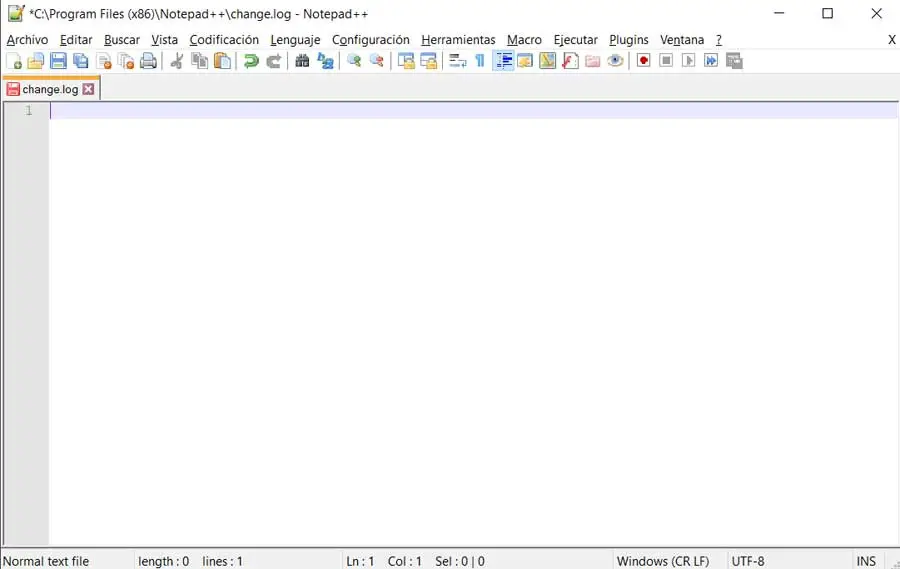This screenshot has width=900, height=569.
Task: Click Windows (CR LF) line ending indicator
Action: [x=663, y=561]
